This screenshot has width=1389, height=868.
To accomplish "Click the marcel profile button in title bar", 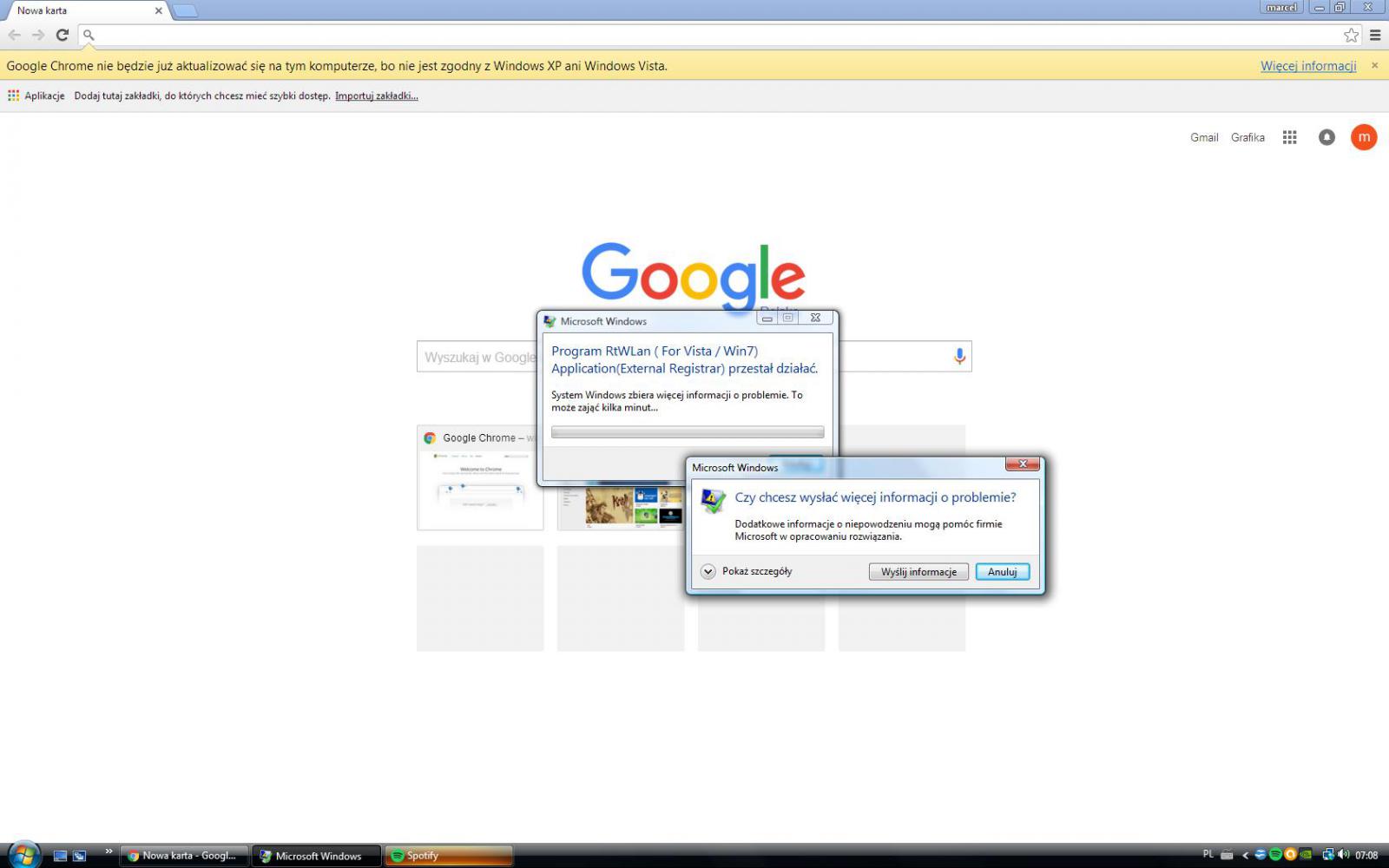I will (1281, 7).
